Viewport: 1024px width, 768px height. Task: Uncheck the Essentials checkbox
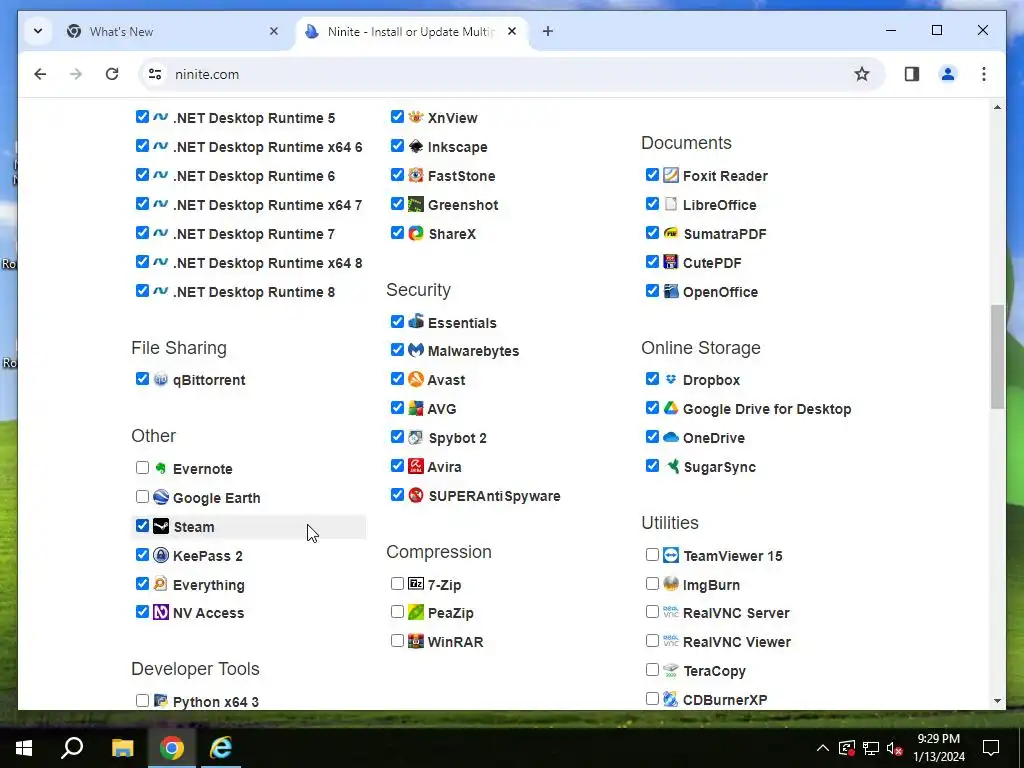pos(397,321)
